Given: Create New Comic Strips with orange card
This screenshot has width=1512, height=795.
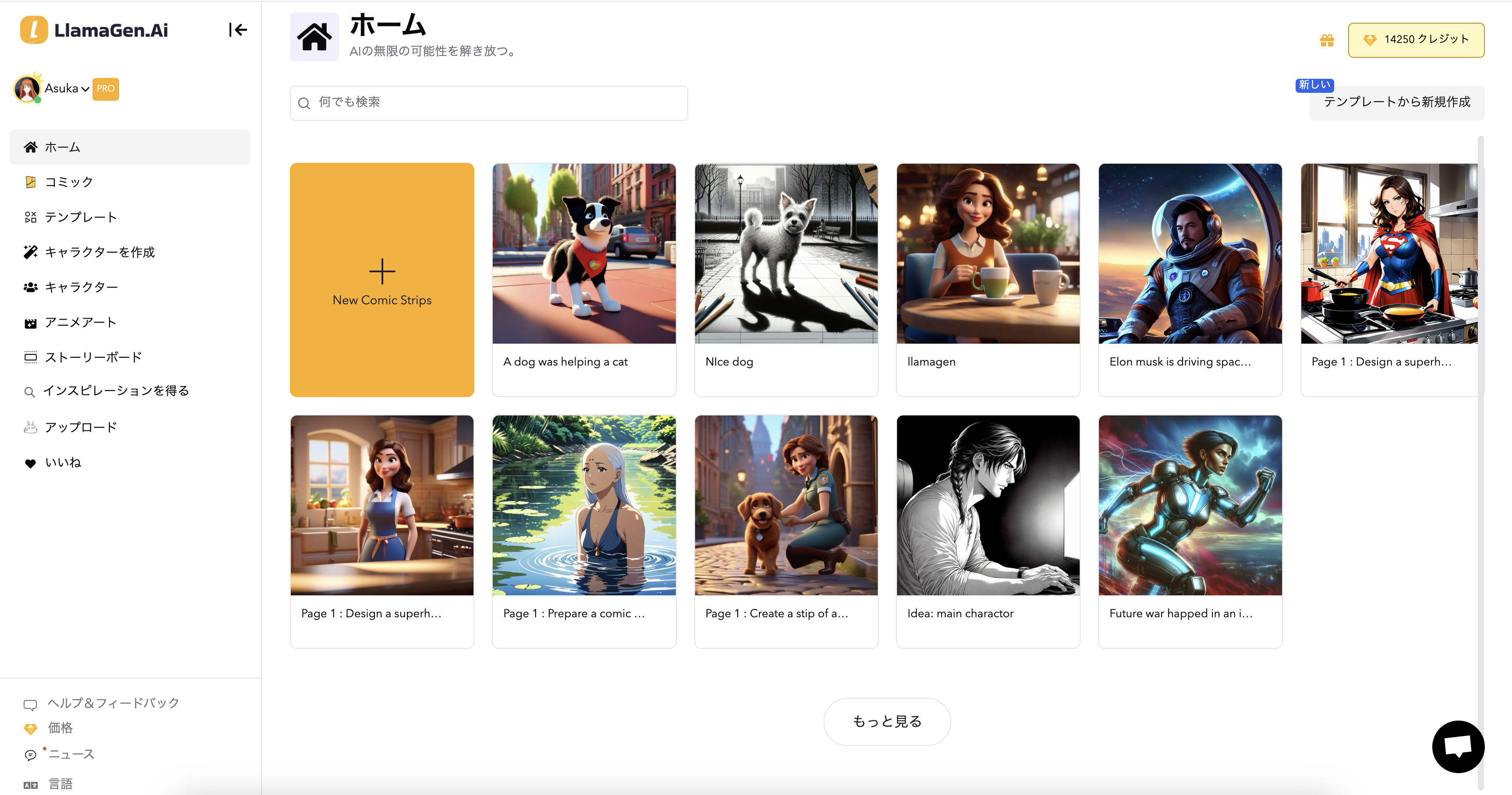Looking at the screenshot, I should point(382,280).
